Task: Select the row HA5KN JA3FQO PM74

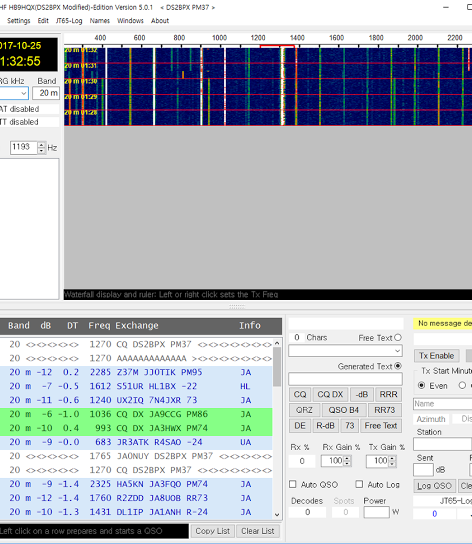Action: click(x=136, y=484)
